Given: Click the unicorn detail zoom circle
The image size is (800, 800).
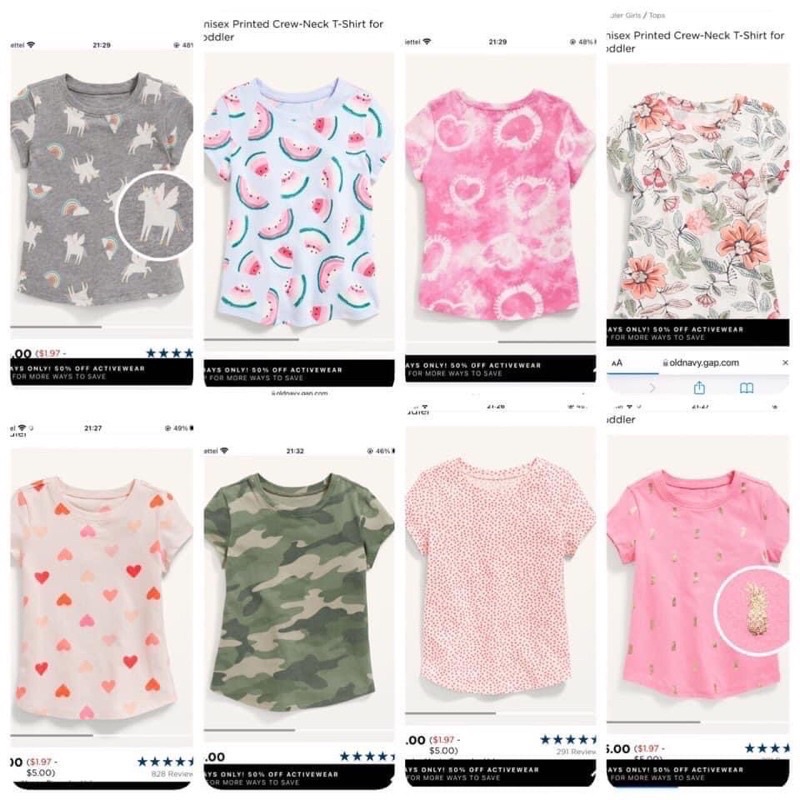Looking at the screenshot, I should coord(155,216).
